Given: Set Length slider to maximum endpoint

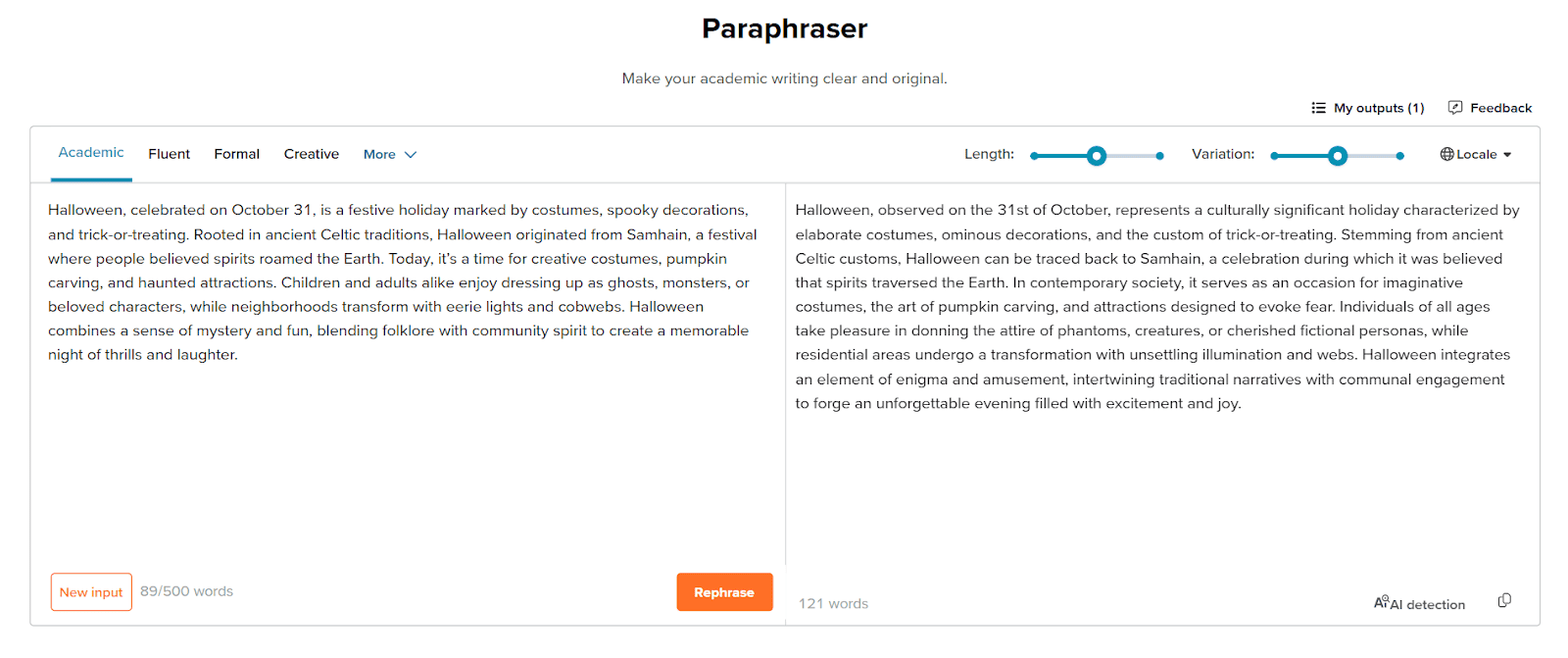Looking at the screenshot, I should [x=1160, y=156].
